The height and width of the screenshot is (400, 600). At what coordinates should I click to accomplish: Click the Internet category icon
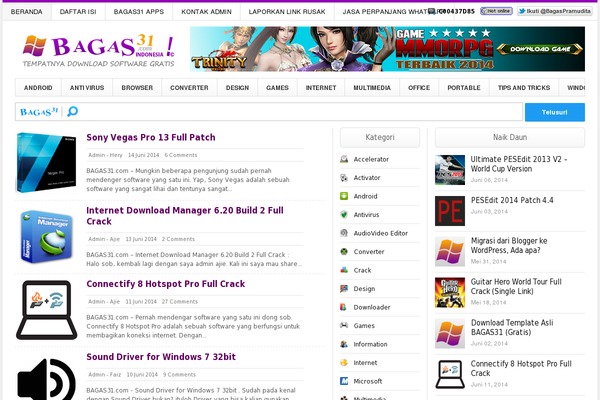344,362
